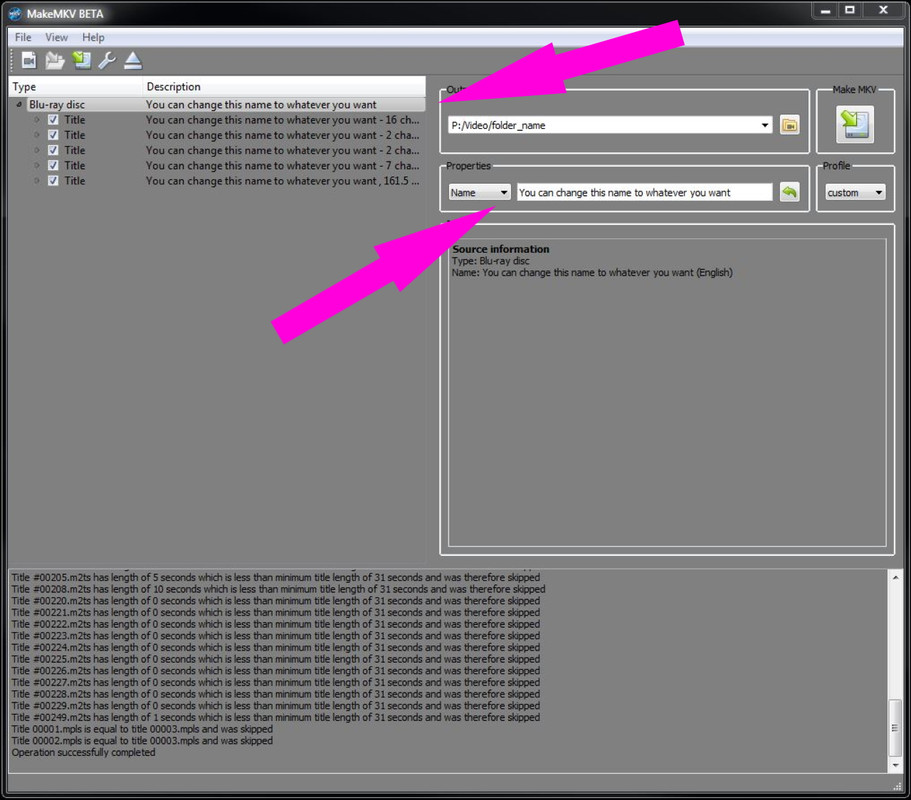Click the MakeMKV app icon in the title bar

[15, 13]
